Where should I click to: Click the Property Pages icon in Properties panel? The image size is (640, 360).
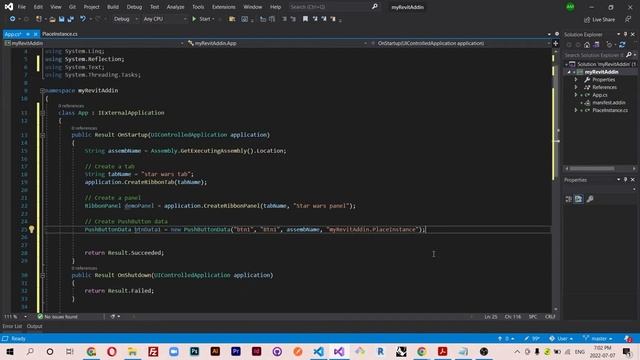coord(590,199)
